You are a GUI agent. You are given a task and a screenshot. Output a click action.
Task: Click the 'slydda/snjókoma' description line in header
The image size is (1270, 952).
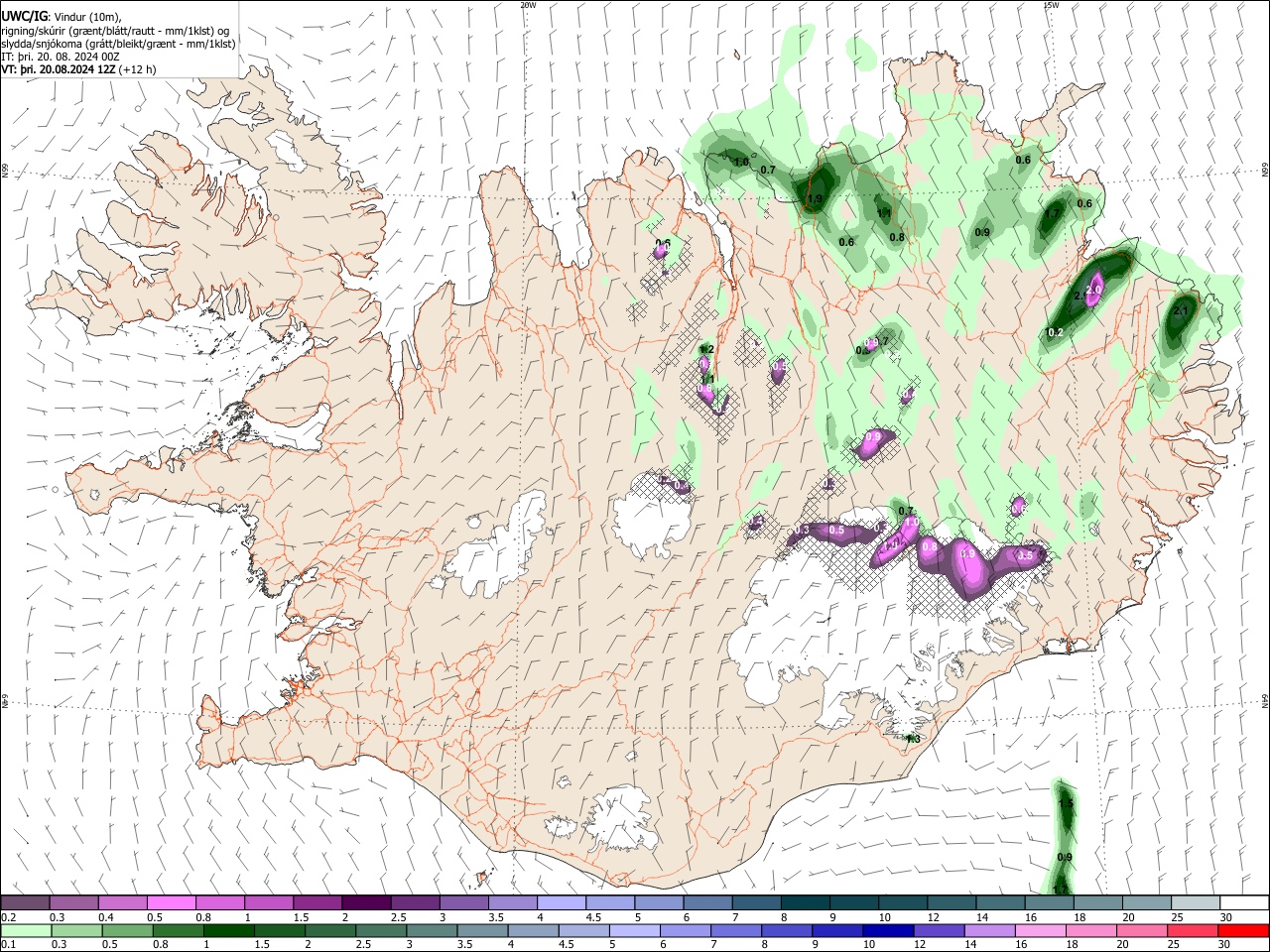(118, 44)
